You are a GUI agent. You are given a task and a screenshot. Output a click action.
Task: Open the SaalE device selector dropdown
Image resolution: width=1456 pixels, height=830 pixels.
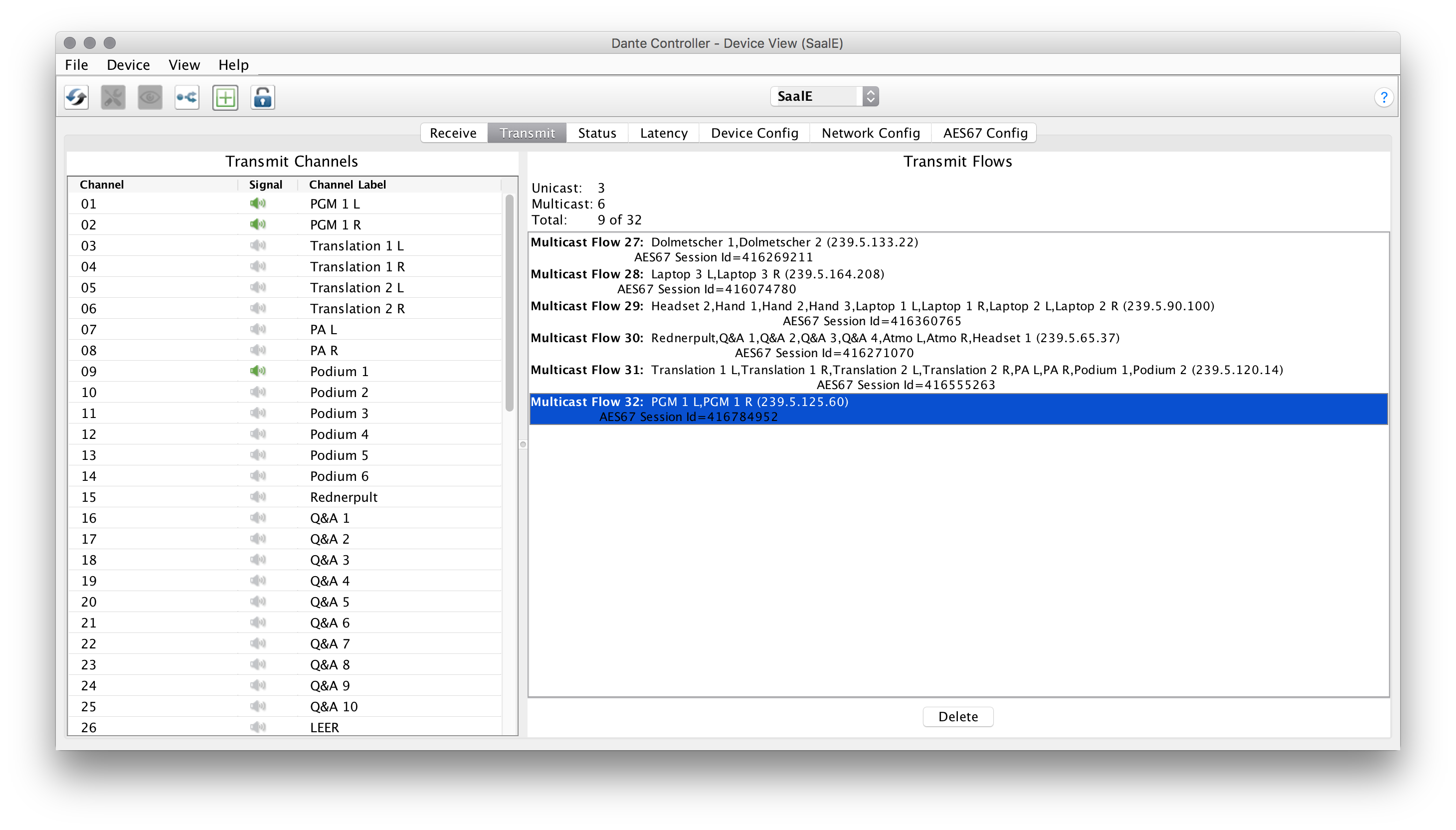coord(824,96)
